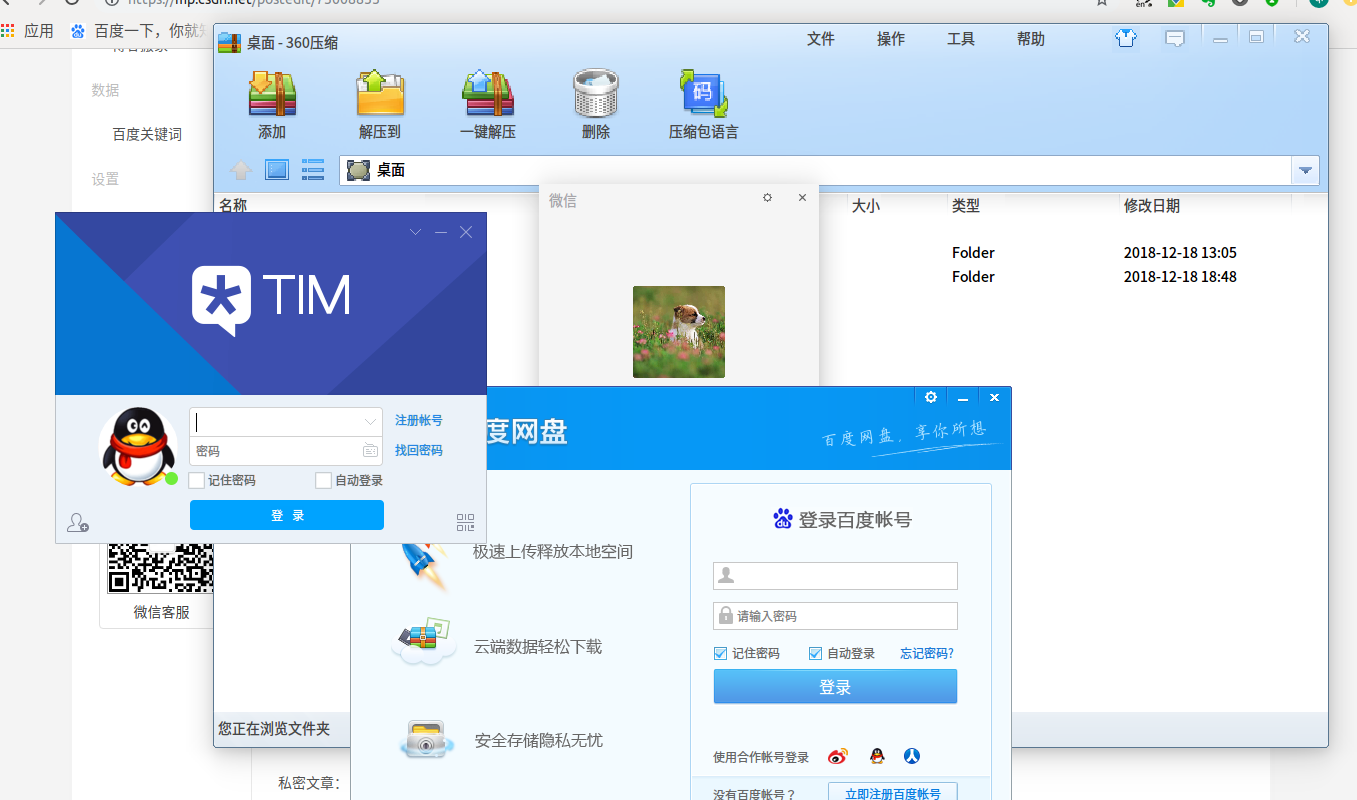
Task: Open the 工具 menu
Action: [960, 39]
